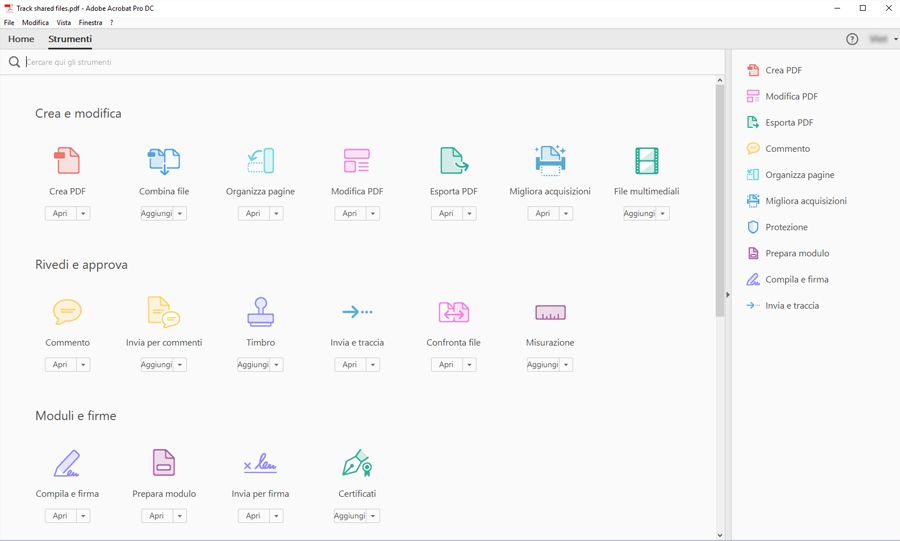Select Migliora acquisizioni in right sidebar
This screenshot has width=900, height=541.
coord(797,201)
